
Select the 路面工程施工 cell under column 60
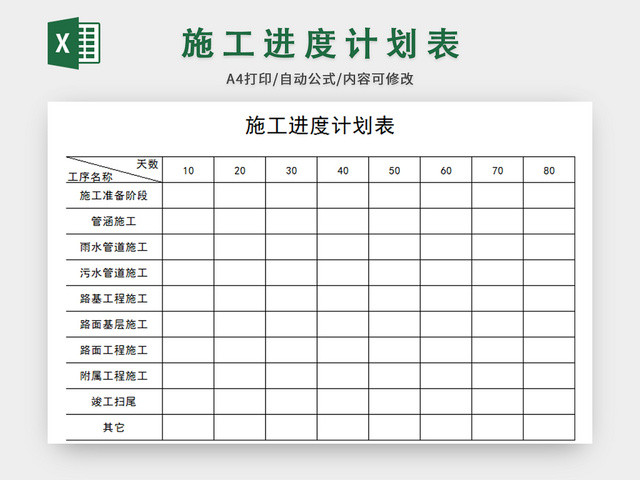[x=446, y=350]
